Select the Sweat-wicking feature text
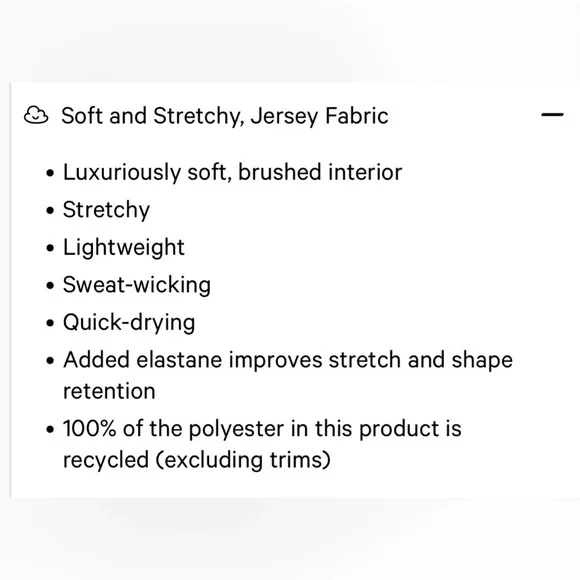This screenshot has width=580, height=580. coord(137,285)
